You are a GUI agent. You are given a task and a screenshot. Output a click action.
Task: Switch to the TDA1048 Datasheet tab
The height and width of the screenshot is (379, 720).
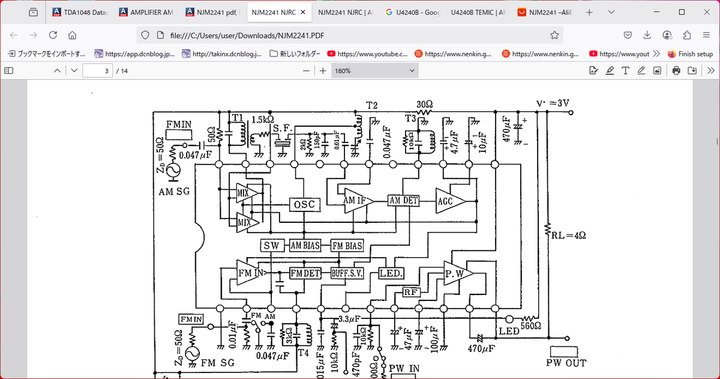pyautogui.click(x=79, y=12)
